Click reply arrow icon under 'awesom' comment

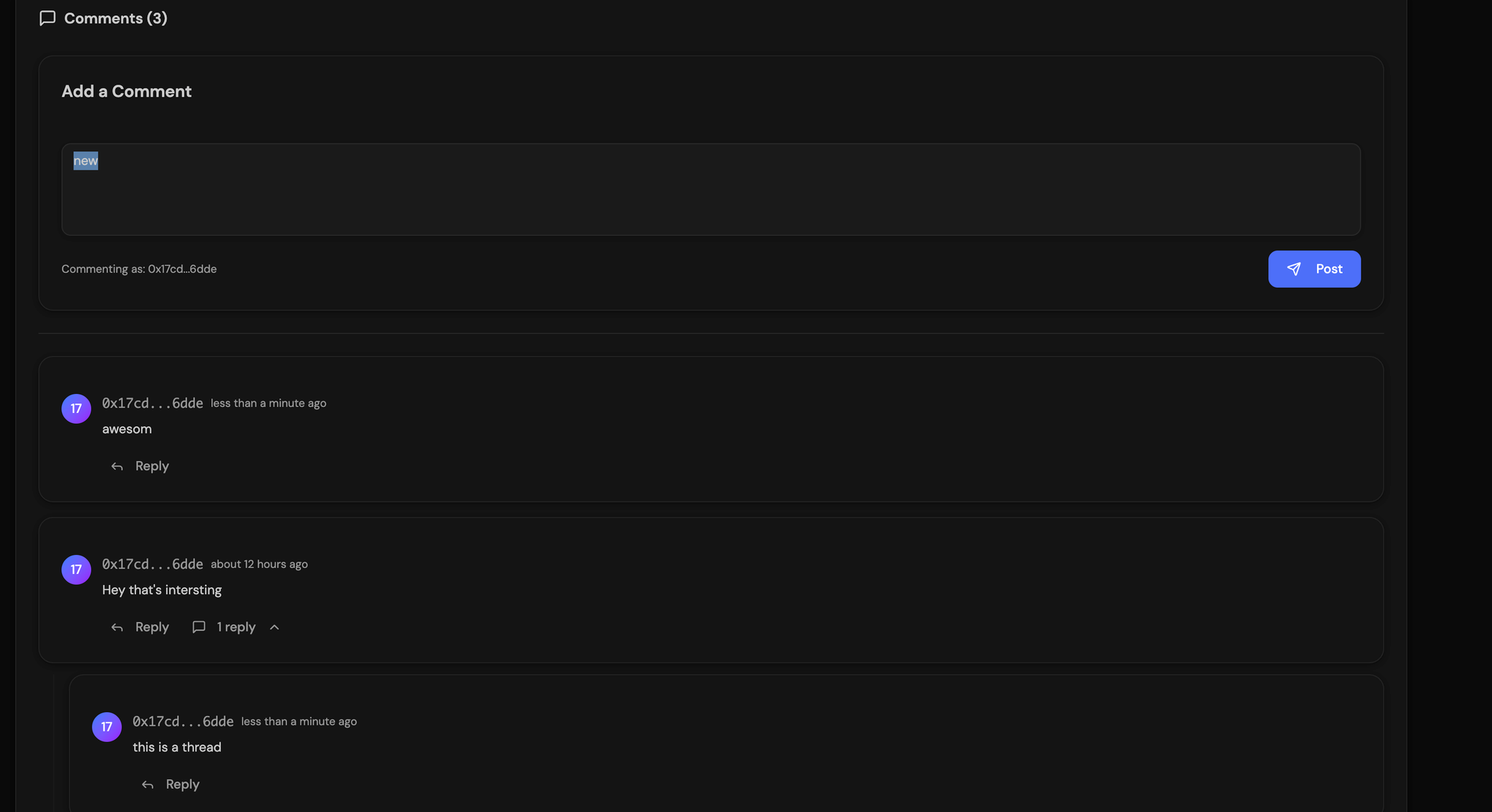click(117, 467)
